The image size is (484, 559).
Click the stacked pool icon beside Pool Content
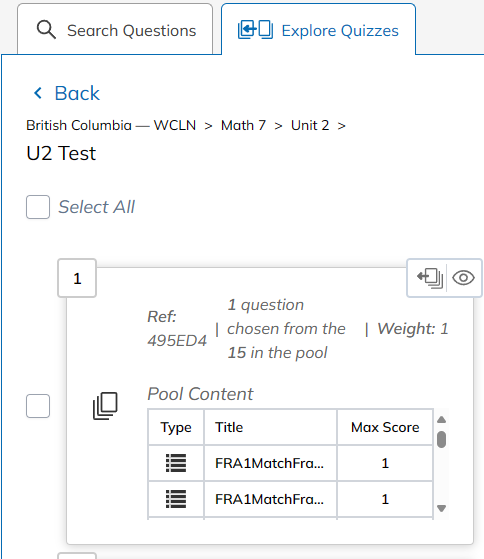click(105, 406)
